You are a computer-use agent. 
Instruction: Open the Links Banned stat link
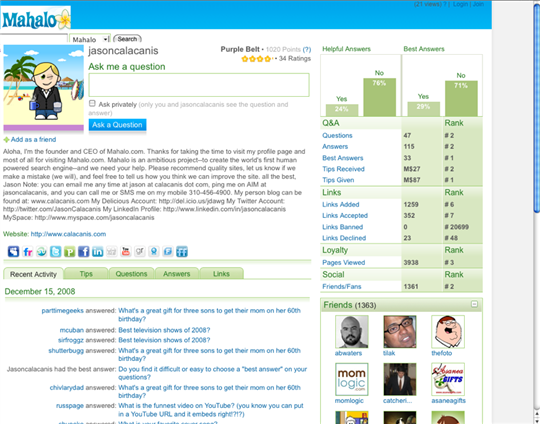343,227
